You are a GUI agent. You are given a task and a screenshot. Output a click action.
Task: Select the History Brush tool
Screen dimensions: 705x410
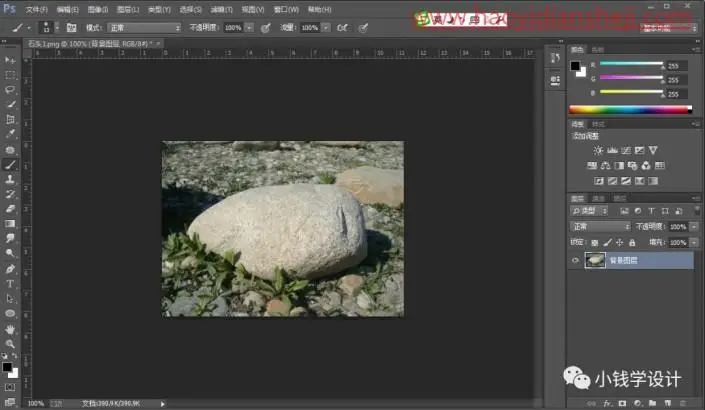[x=10, y=194]
